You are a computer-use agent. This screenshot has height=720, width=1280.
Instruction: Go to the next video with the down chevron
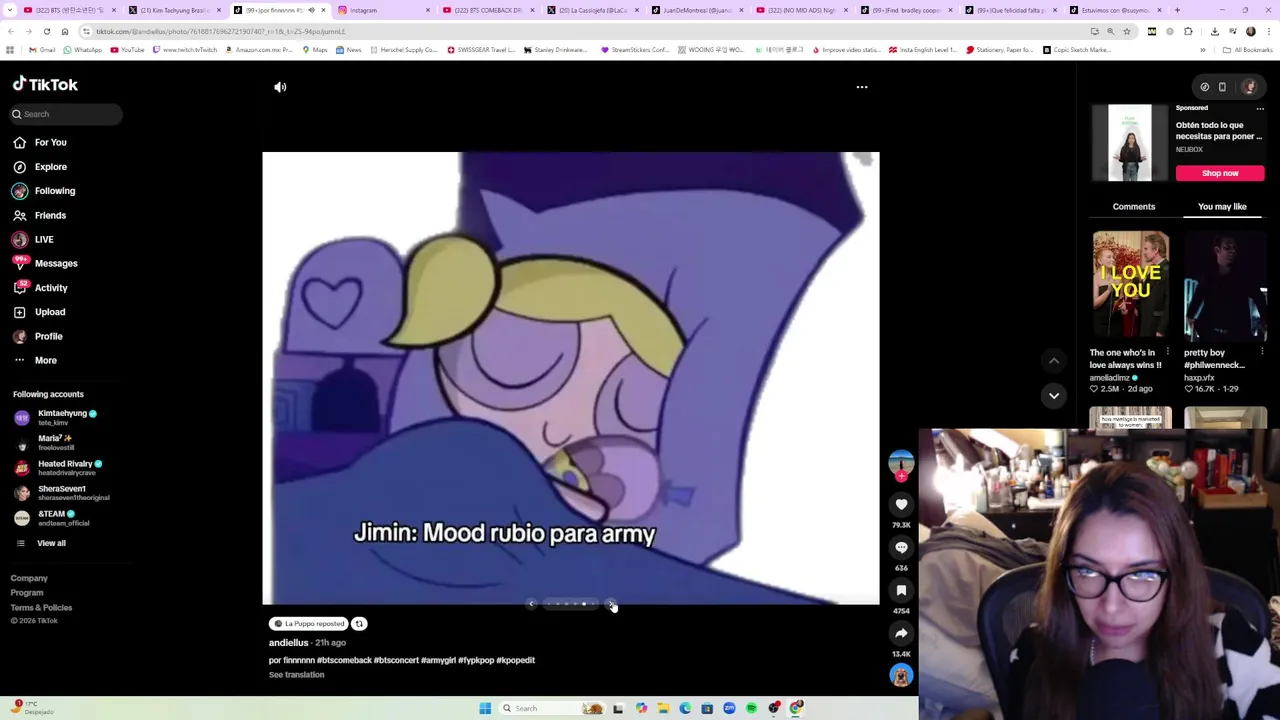coord(1054,396)
